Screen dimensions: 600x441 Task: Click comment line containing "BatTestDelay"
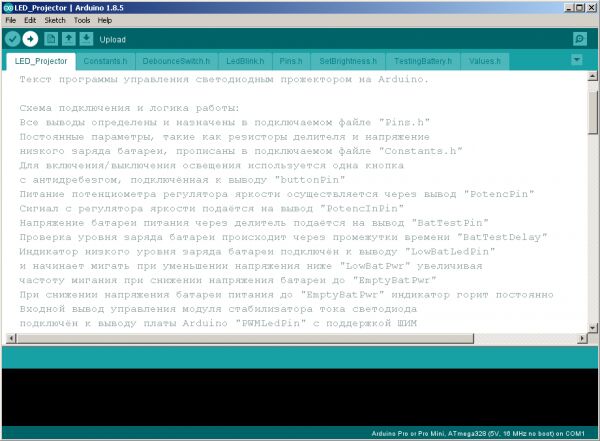pos(283,237)
